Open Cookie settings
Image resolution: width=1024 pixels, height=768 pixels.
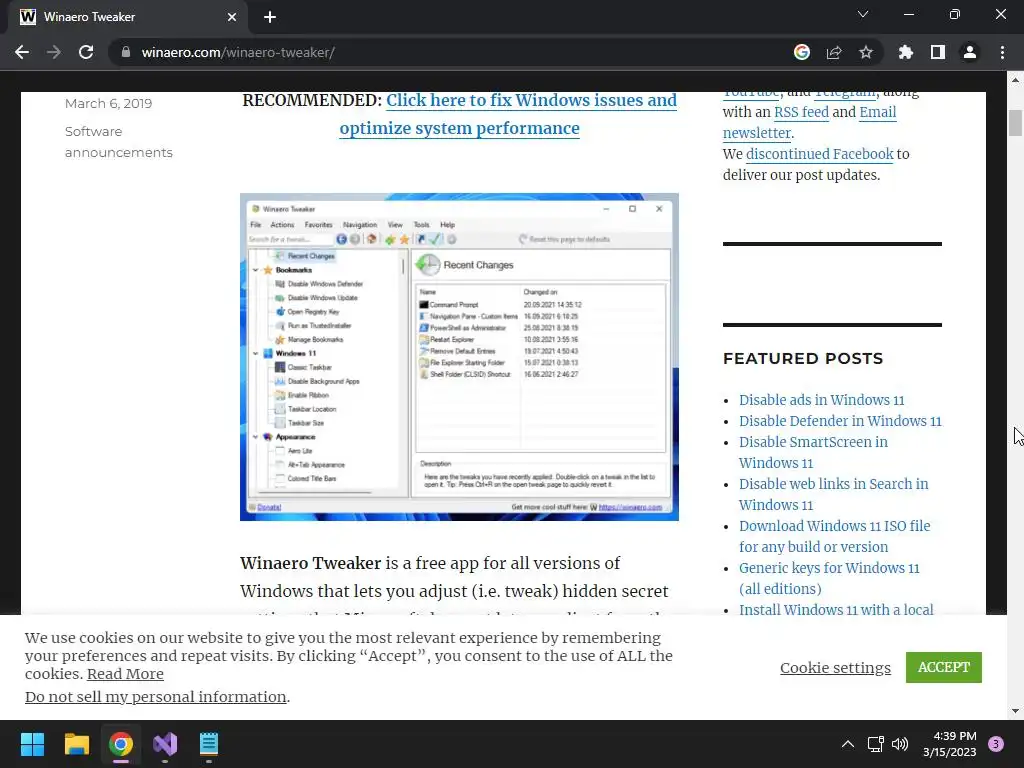pyautogui.click(x=835, y=667)
